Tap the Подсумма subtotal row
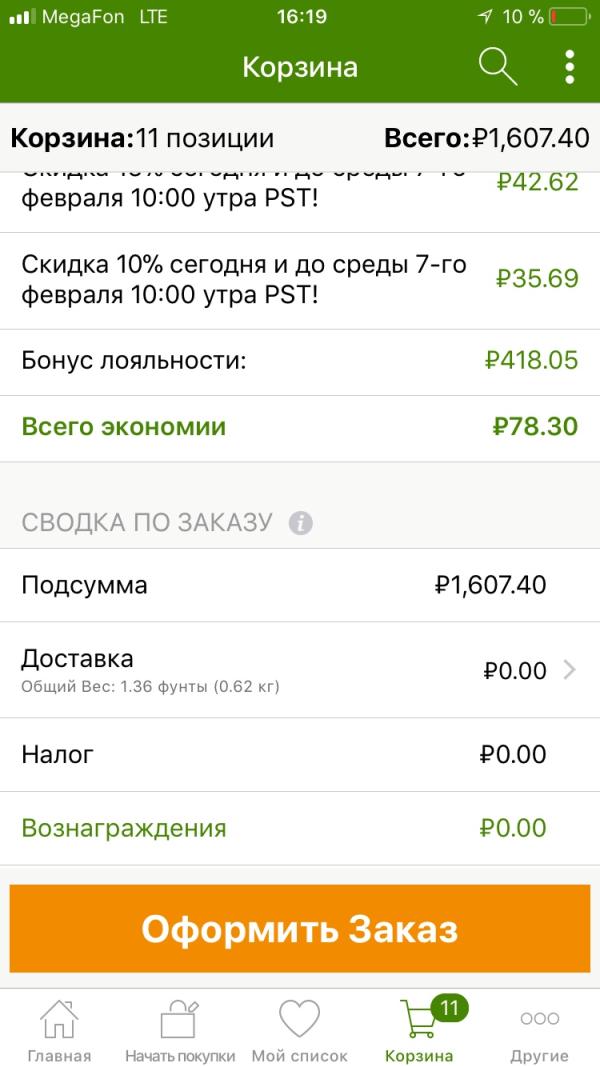 pos(300,585)
